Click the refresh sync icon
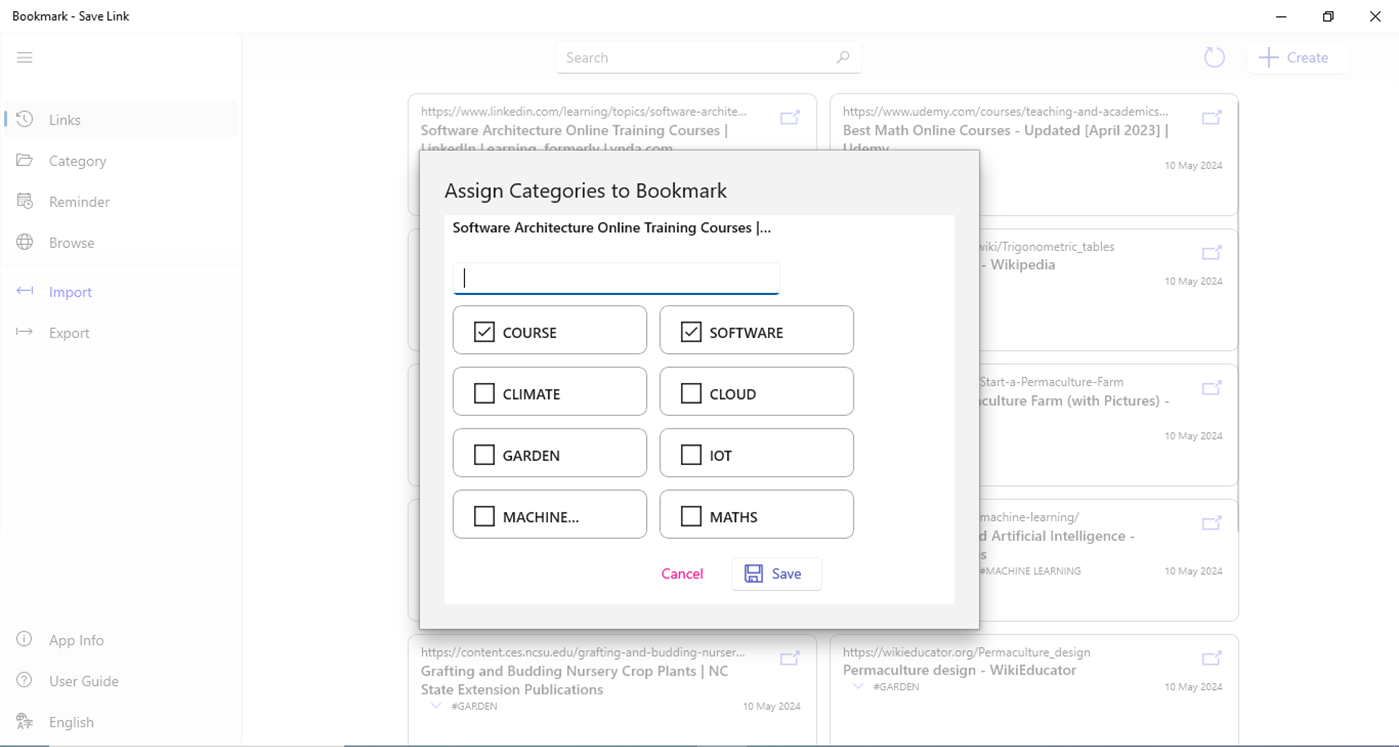This screenshot has width=1399, height=747. pos(1214,57)
